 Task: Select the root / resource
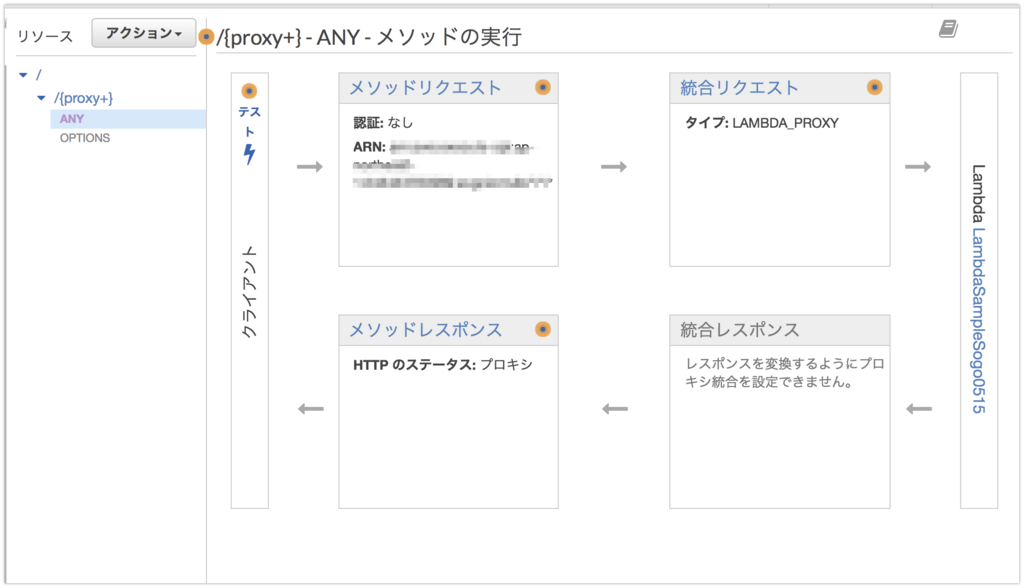pyautogui.click(x=39, y=75)
